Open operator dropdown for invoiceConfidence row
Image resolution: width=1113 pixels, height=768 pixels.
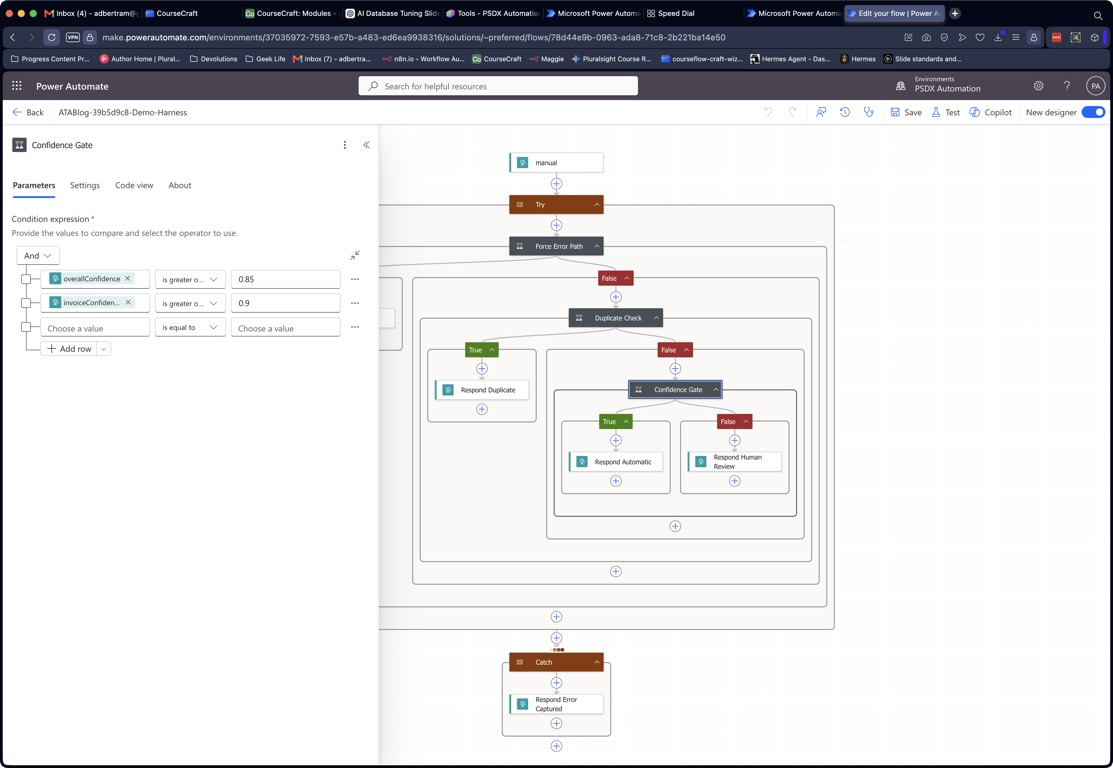coord(190,303)
